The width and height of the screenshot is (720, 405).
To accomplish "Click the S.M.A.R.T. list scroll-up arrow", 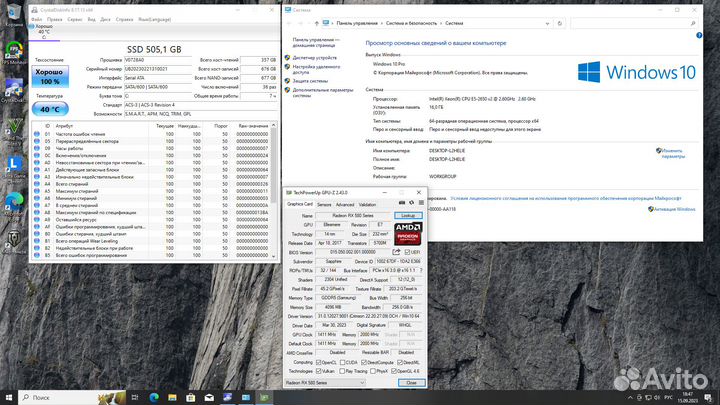I will coord(274,125).
